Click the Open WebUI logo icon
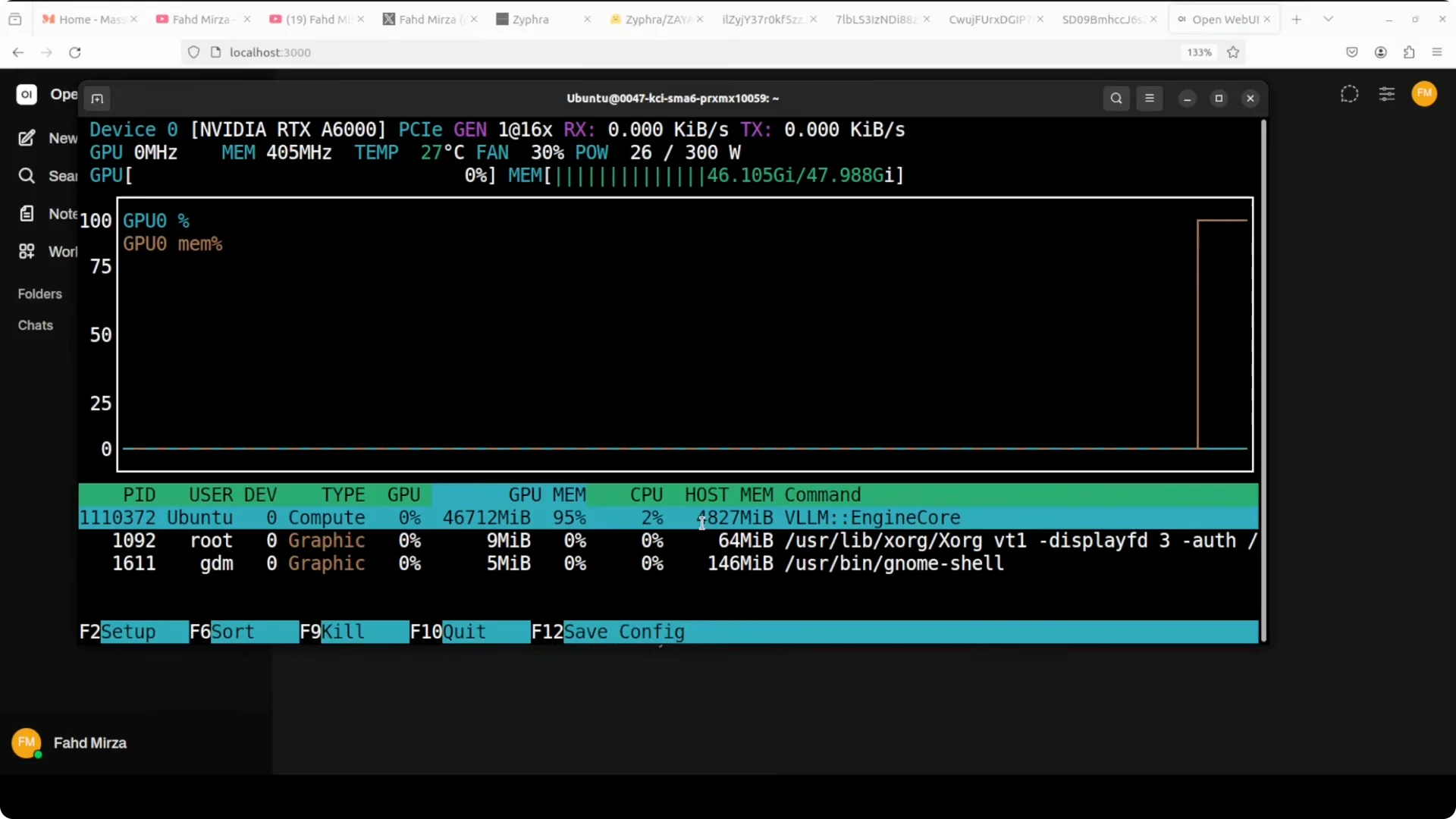The height and width of the screenshot is (819, 1456). tap(27, 94)
